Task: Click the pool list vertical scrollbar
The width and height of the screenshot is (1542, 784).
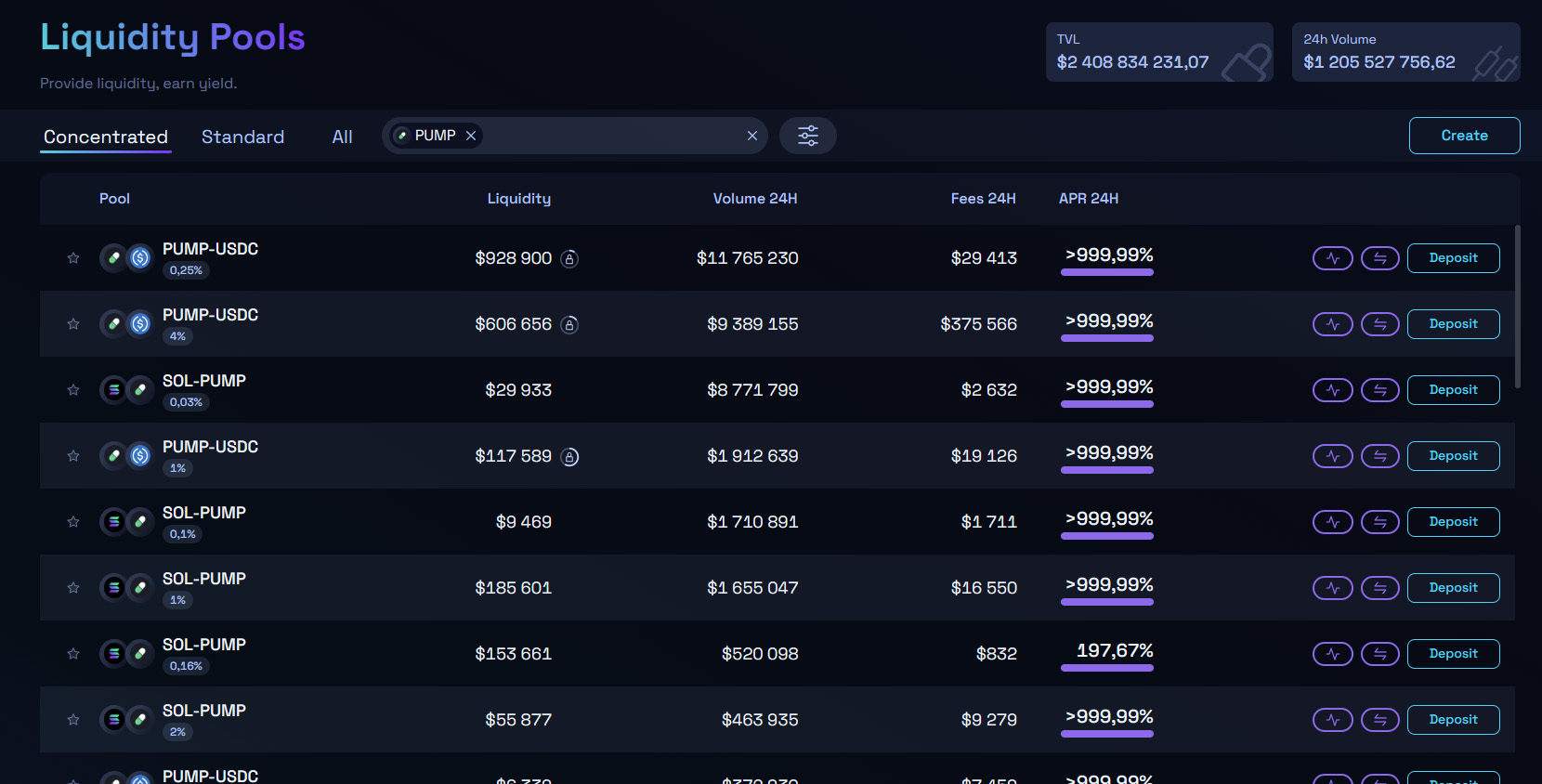Action: click(1518, 307)
